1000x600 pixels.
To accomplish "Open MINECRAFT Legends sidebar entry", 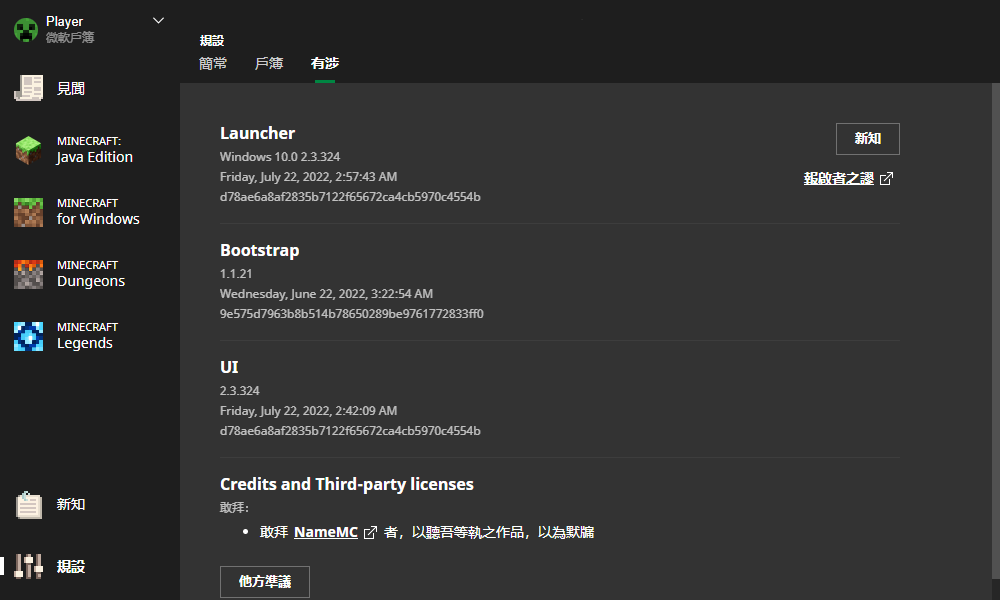I will (89, 336).
